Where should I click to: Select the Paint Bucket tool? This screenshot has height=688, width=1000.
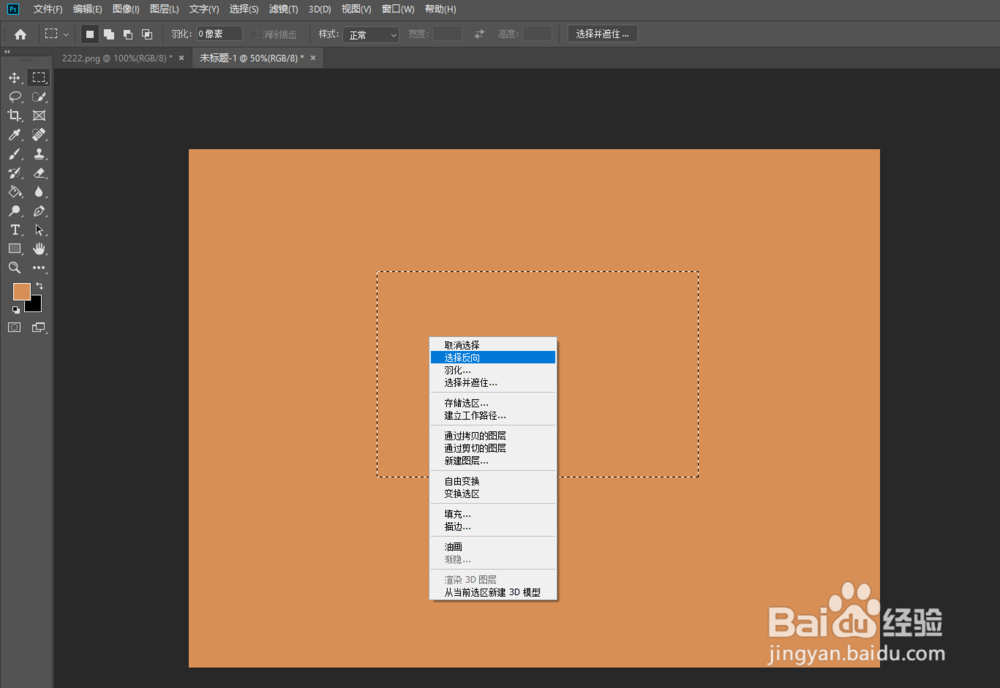click(14, 192)
